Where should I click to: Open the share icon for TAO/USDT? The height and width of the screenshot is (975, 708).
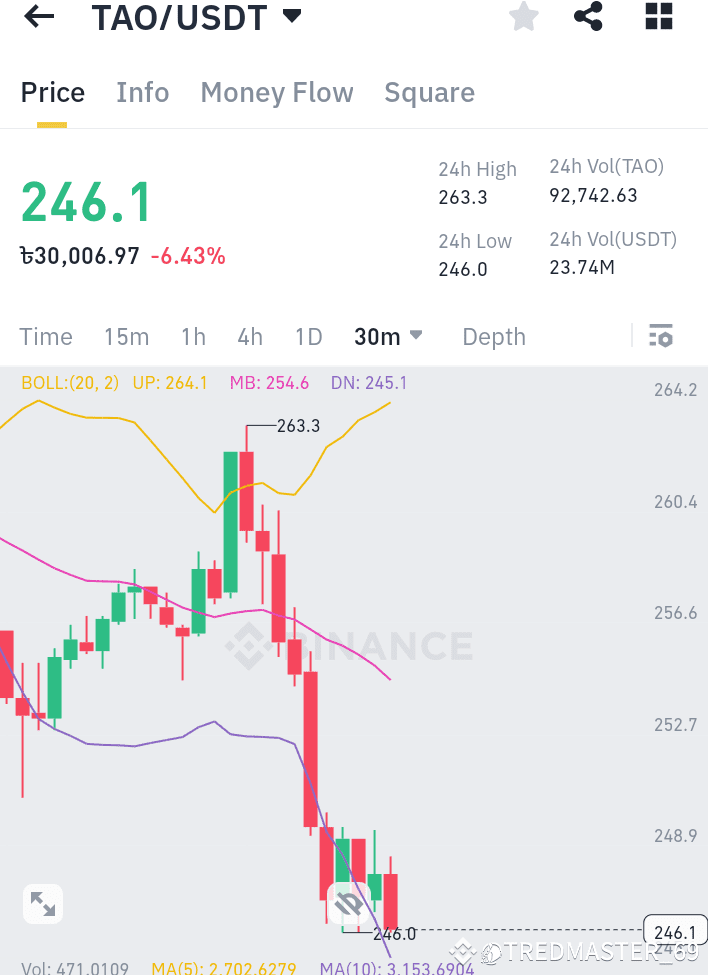(x=588, y=16)
